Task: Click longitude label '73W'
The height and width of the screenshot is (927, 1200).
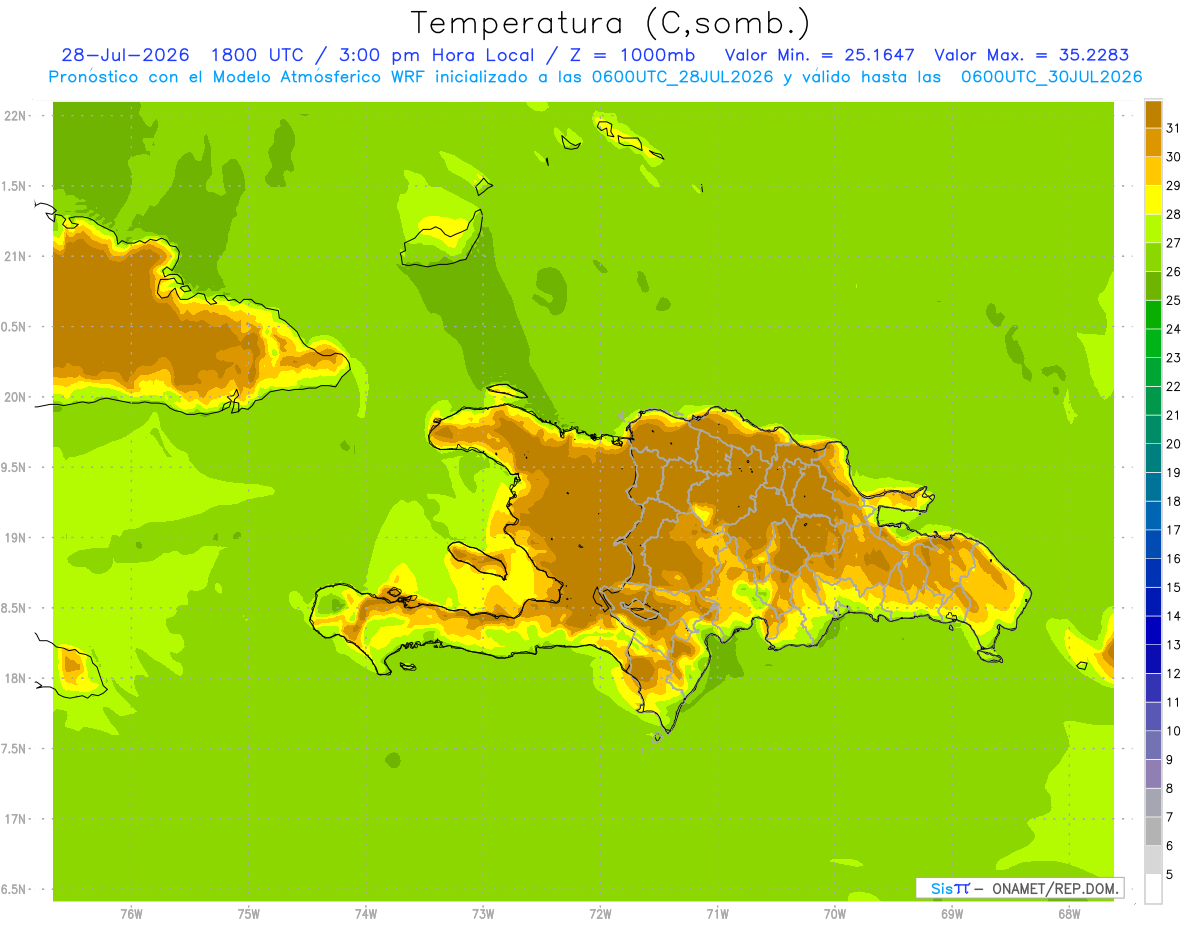Action: [482, 914]
